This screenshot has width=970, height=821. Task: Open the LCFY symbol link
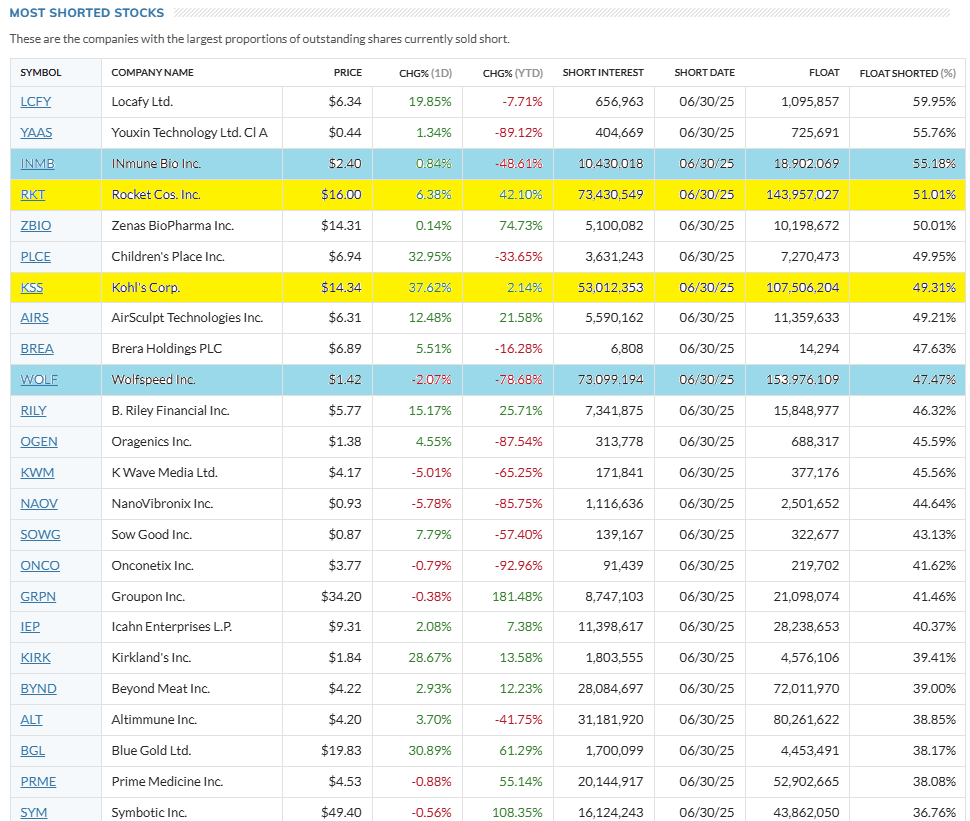(x=35, y=101)
